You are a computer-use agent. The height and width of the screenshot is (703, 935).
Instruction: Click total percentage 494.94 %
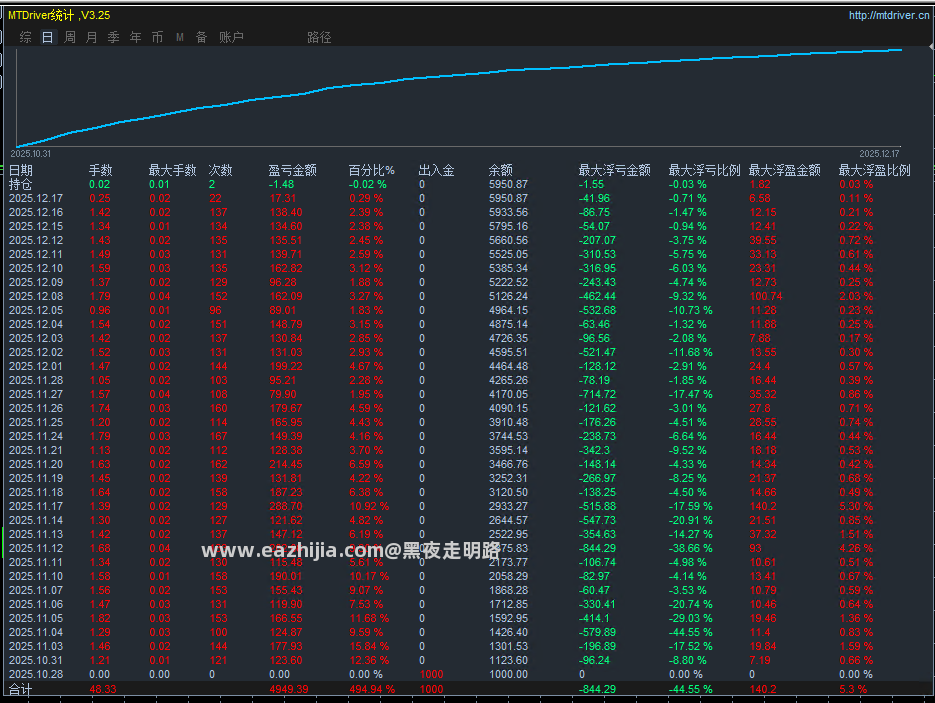pyautogui.click(x=372, y=689)
